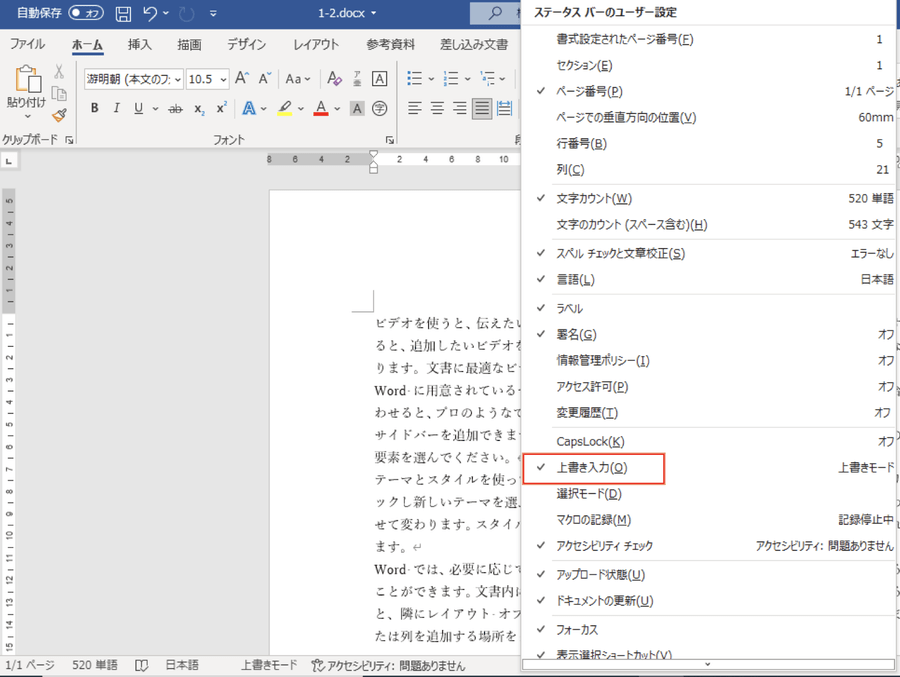Screen dimensions: 900x677
Task: Uncheck ページ番号(P) option
Action: (709, 91)
